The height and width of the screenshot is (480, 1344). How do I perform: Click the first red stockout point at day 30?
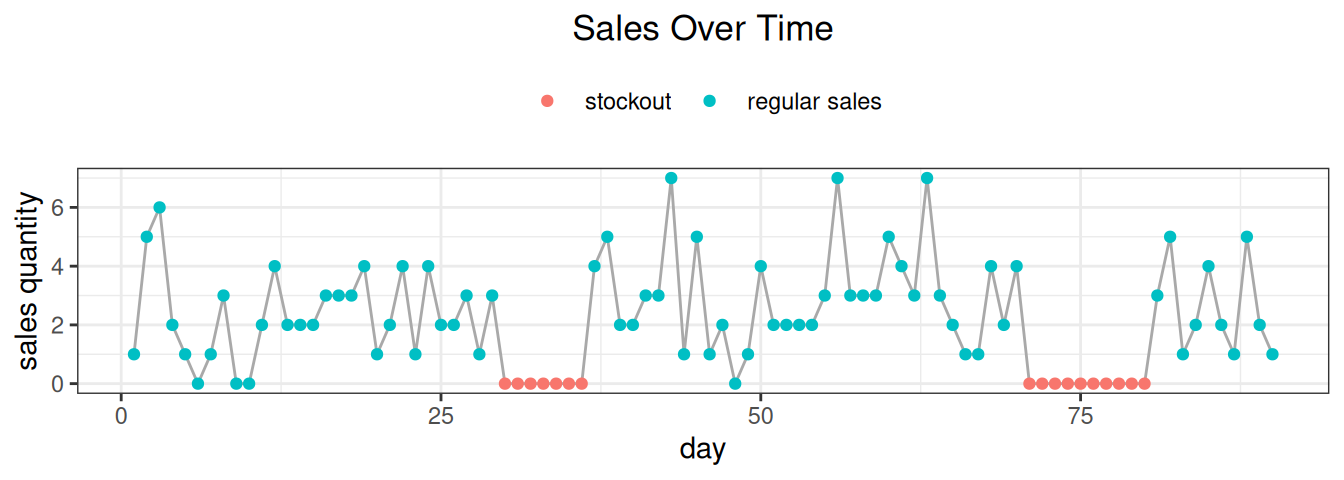(505, 383)
